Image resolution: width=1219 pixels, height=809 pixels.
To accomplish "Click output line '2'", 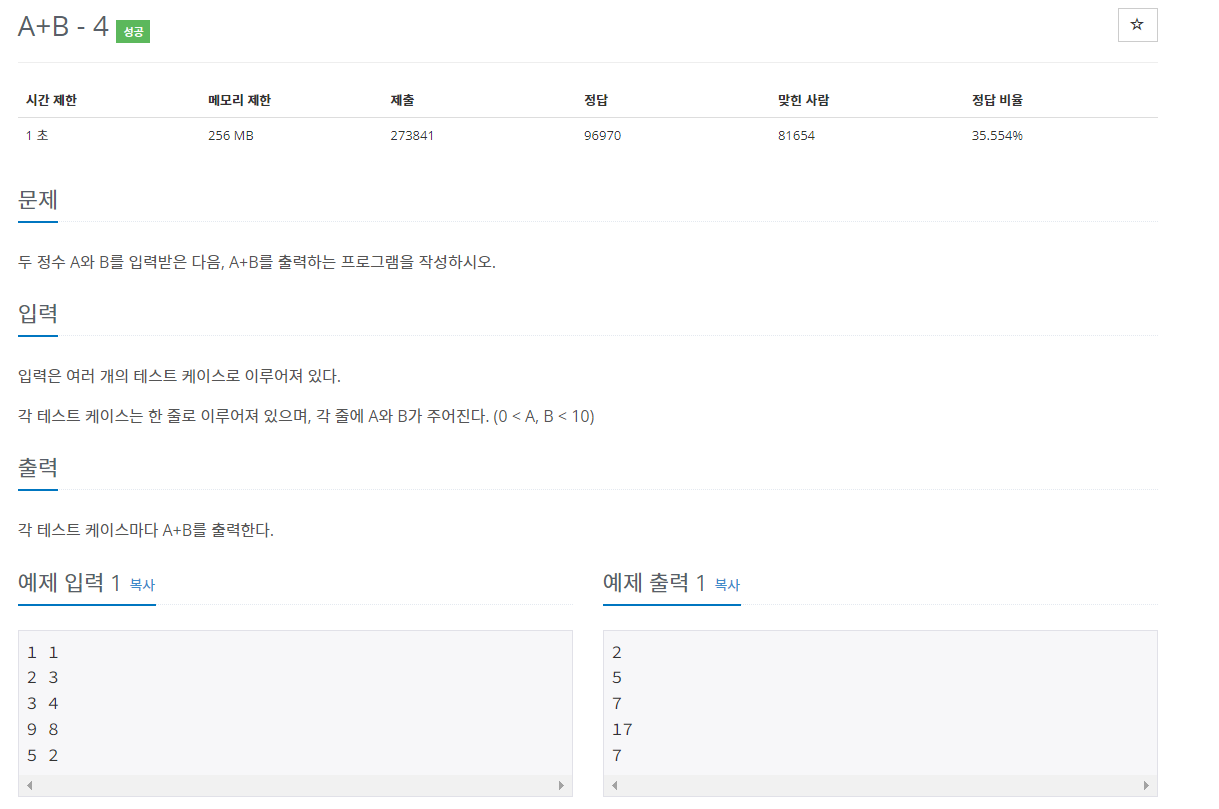I will click(617, 653).
